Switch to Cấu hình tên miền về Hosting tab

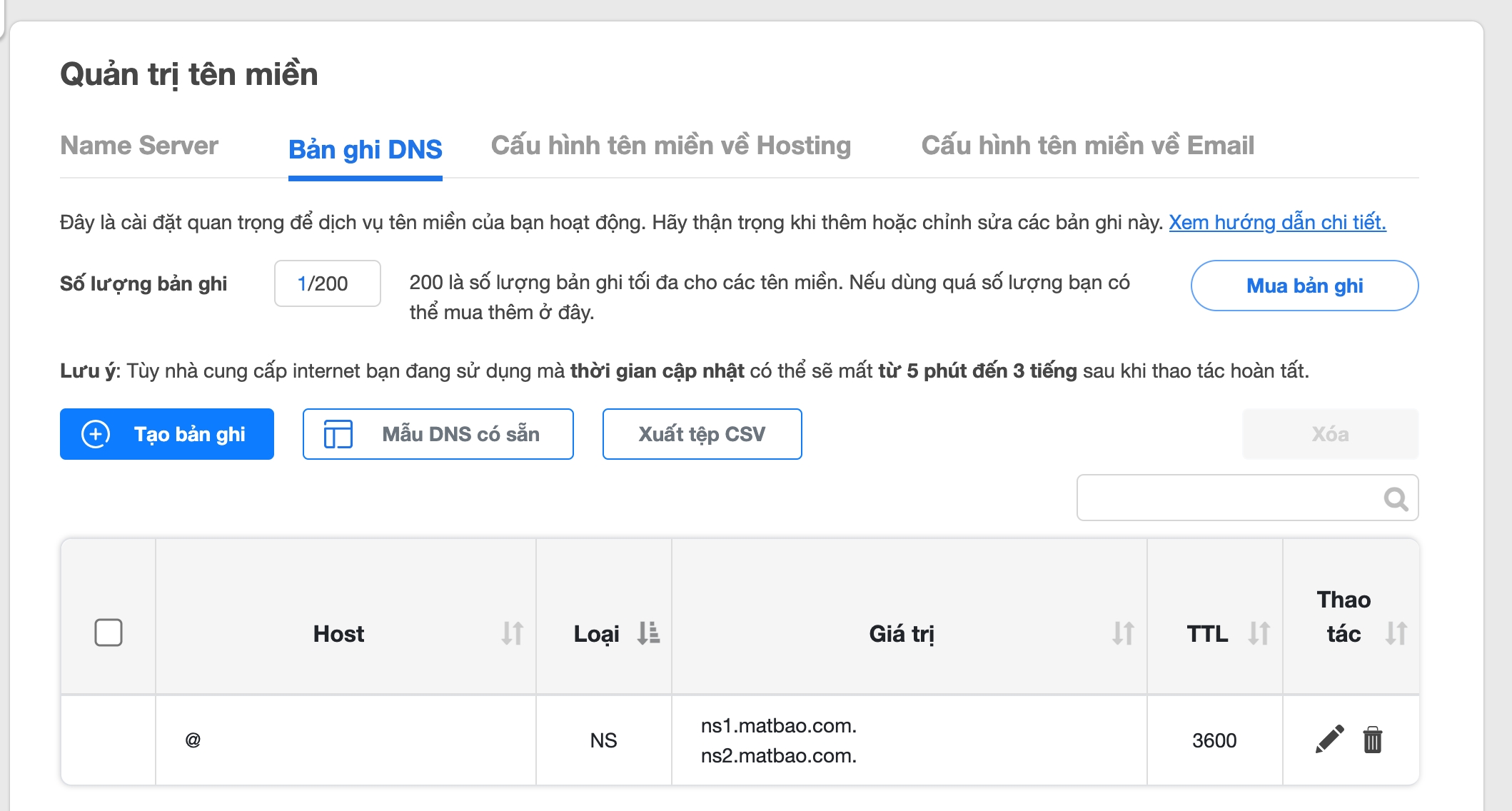670,146
